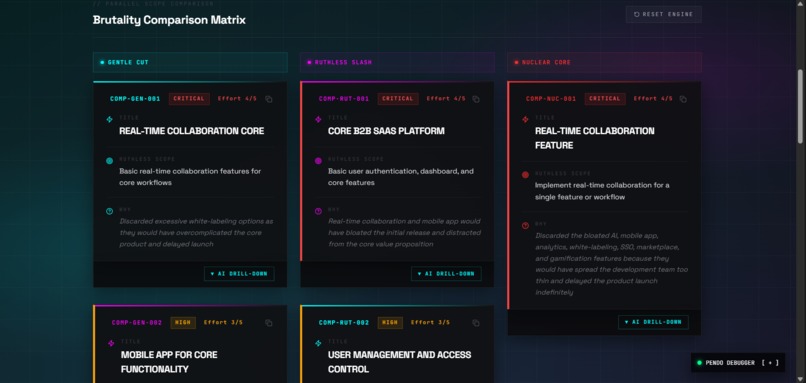Image resolution: width=806 pixels, height=383 pixels.
Task: Click the CRITICAL badge on COMP-NUC-001
Action: [605, 99]
